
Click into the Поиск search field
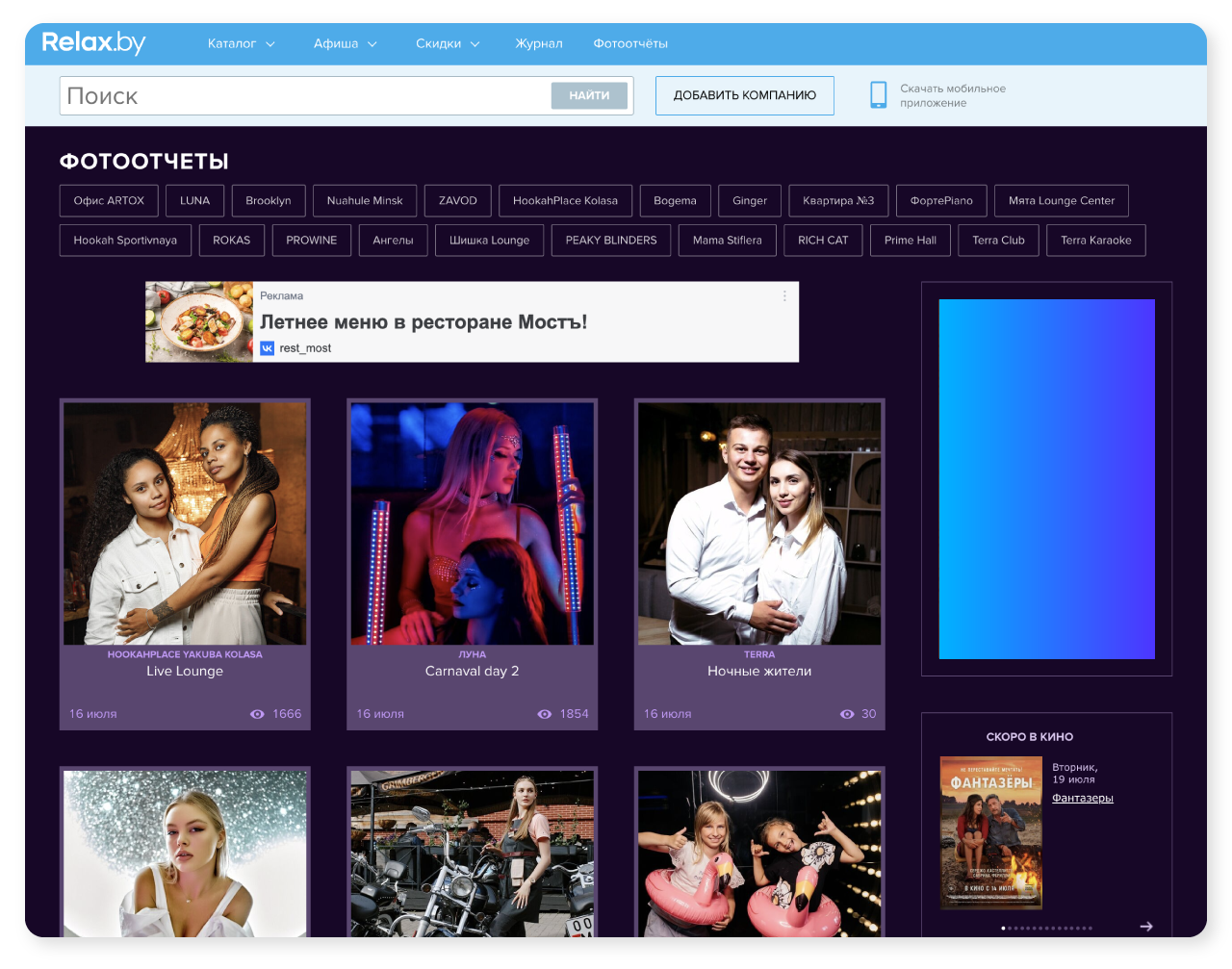[x=306, y=95]
